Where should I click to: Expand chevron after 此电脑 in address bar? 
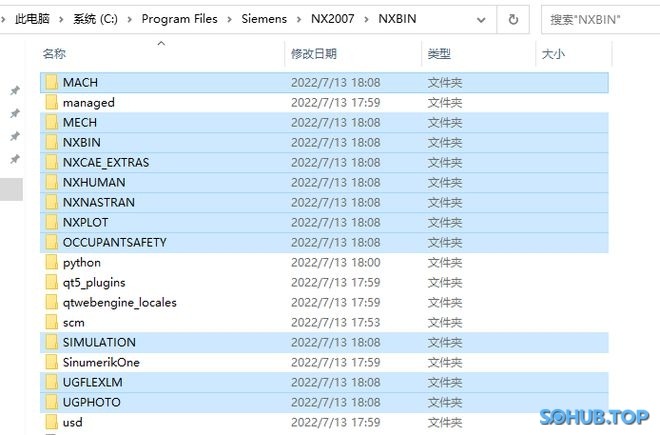tap(61, 19)
